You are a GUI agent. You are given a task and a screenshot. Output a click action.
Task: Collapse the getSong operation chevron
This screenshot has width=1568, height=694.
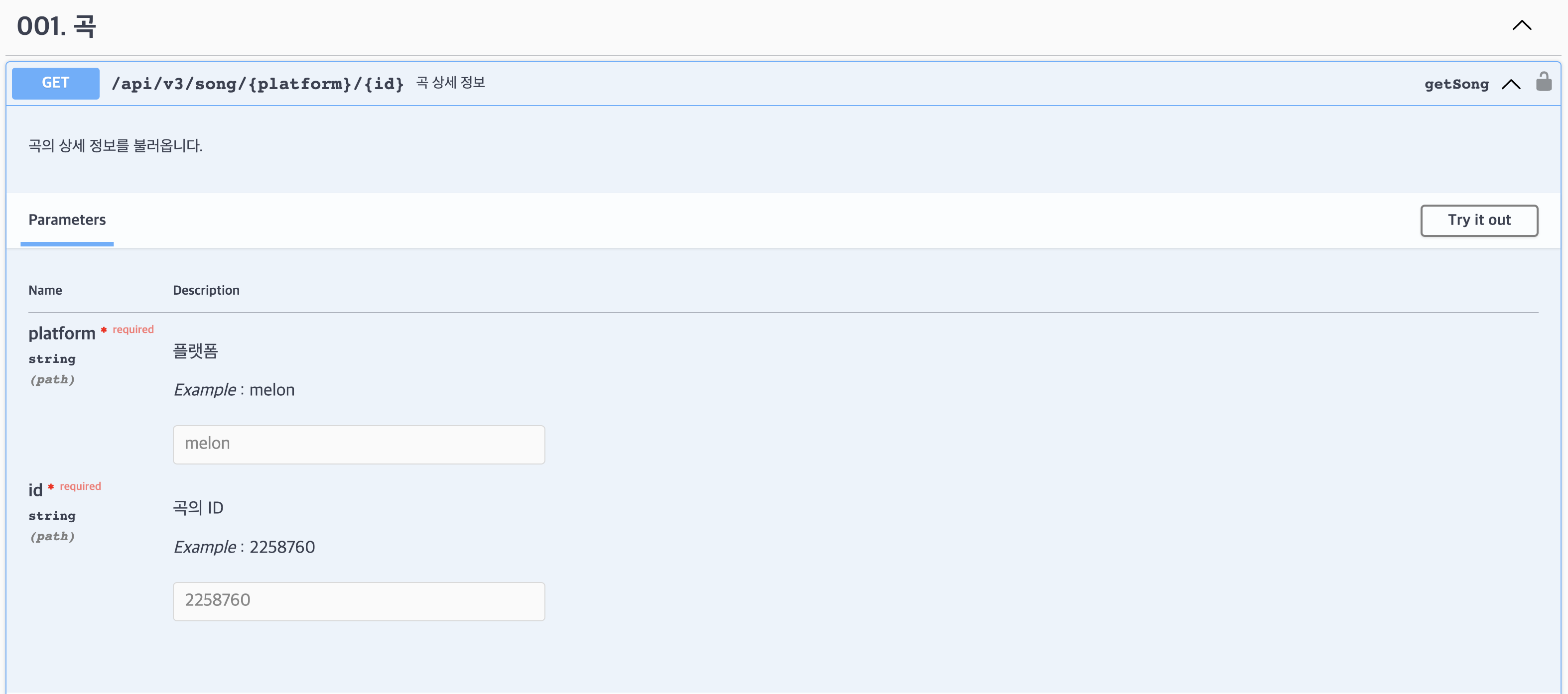tap(1510, 84)
